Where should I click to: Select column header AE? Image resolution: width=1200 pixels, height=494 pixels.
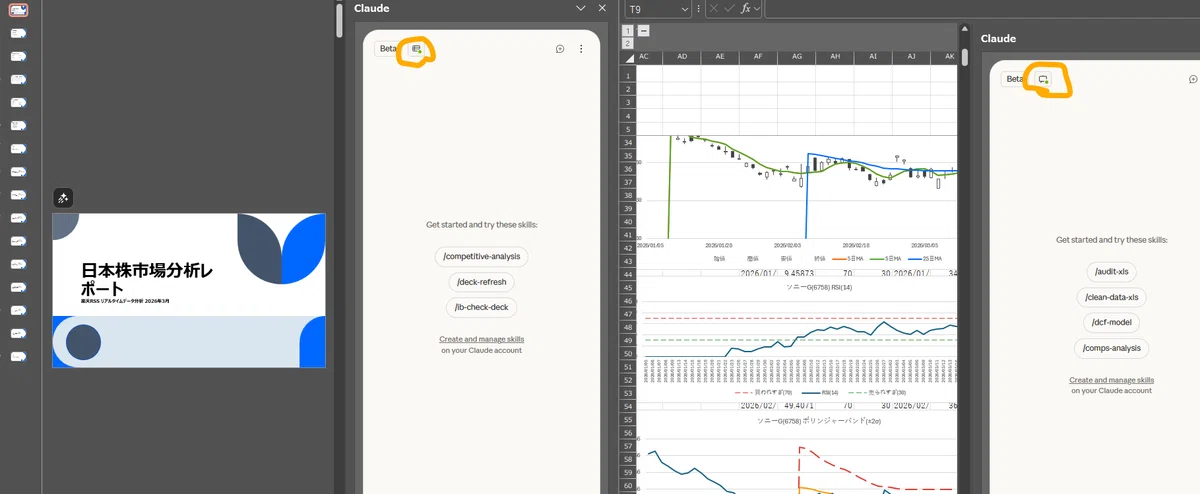click(x=719, y=57)
